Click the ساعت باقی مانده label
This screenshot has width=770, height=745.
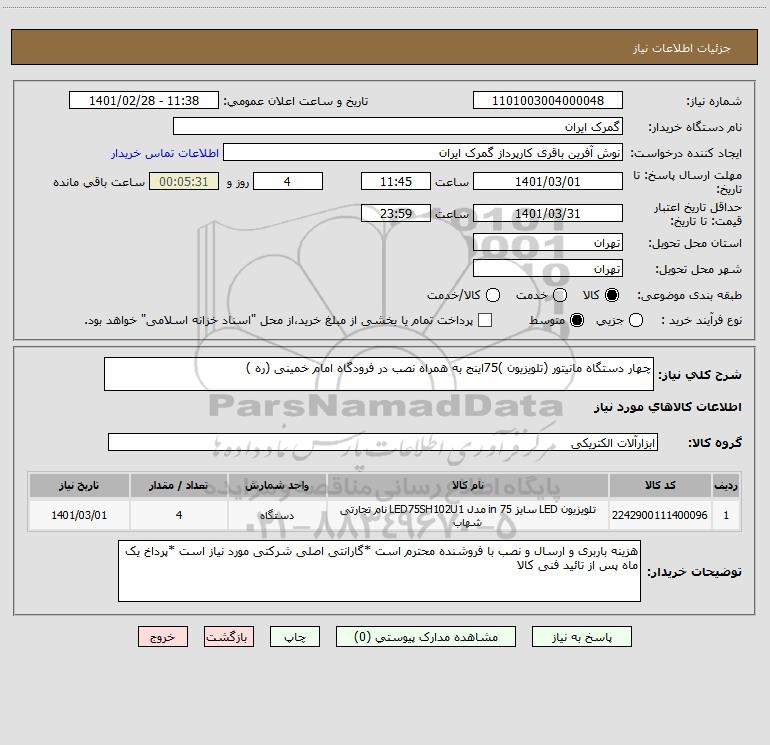99,182
